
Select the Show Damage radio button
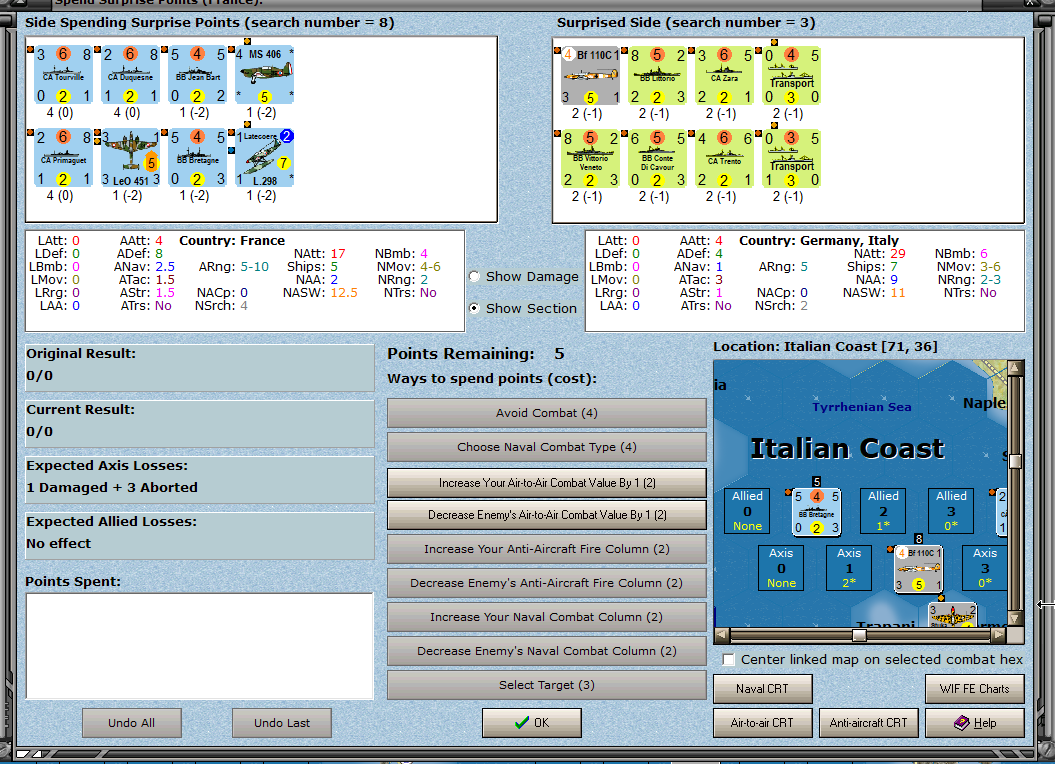click(475, 277)
